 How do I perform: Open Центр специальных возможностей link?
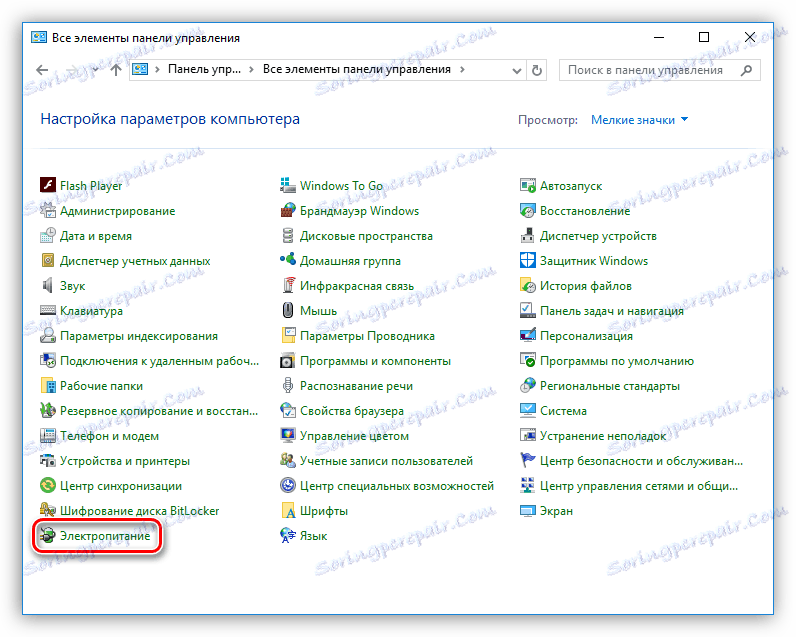pos(396,486)
